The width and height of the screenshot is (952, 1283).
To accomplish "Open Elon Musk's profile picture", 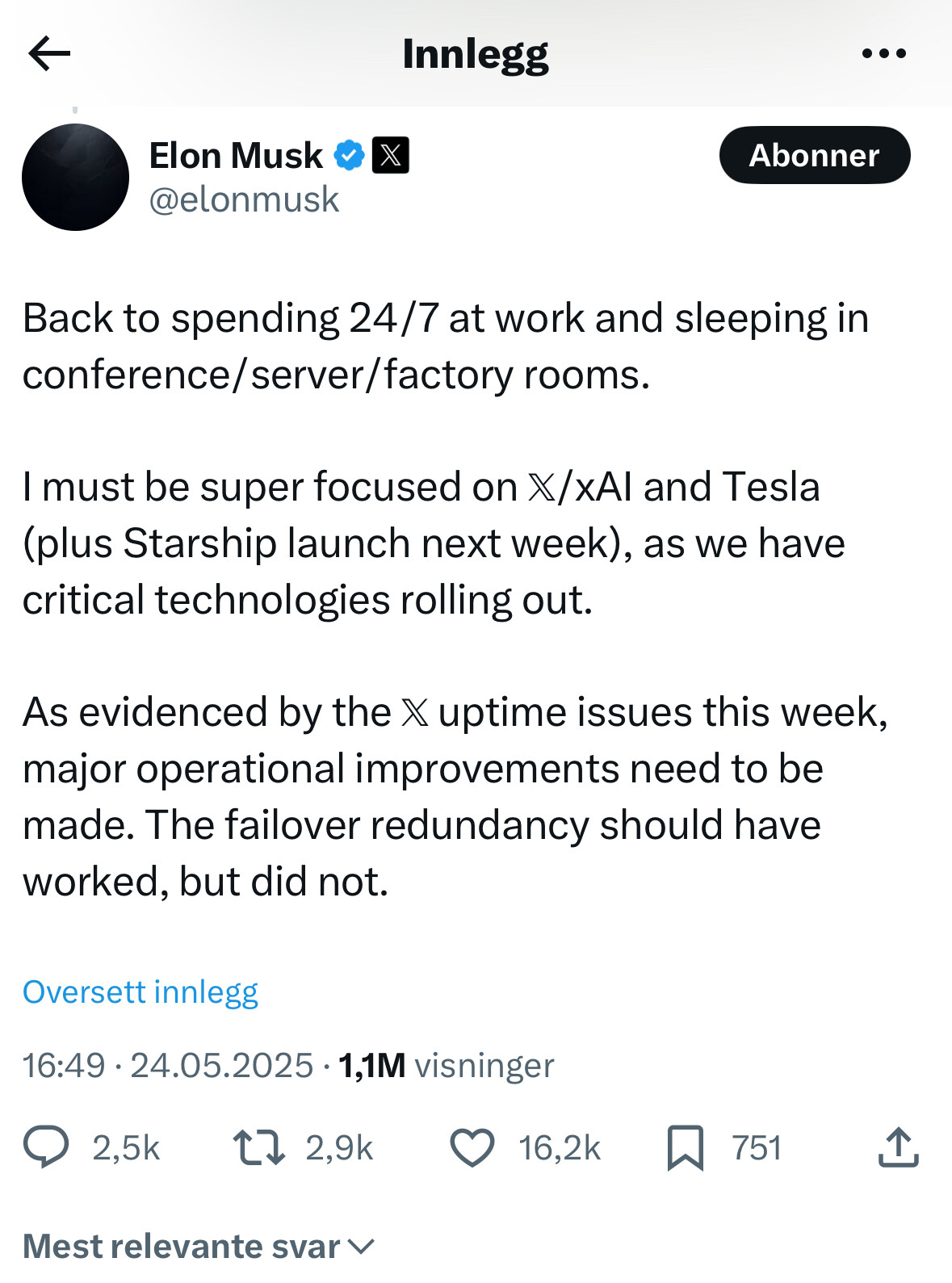I will 75,177.
